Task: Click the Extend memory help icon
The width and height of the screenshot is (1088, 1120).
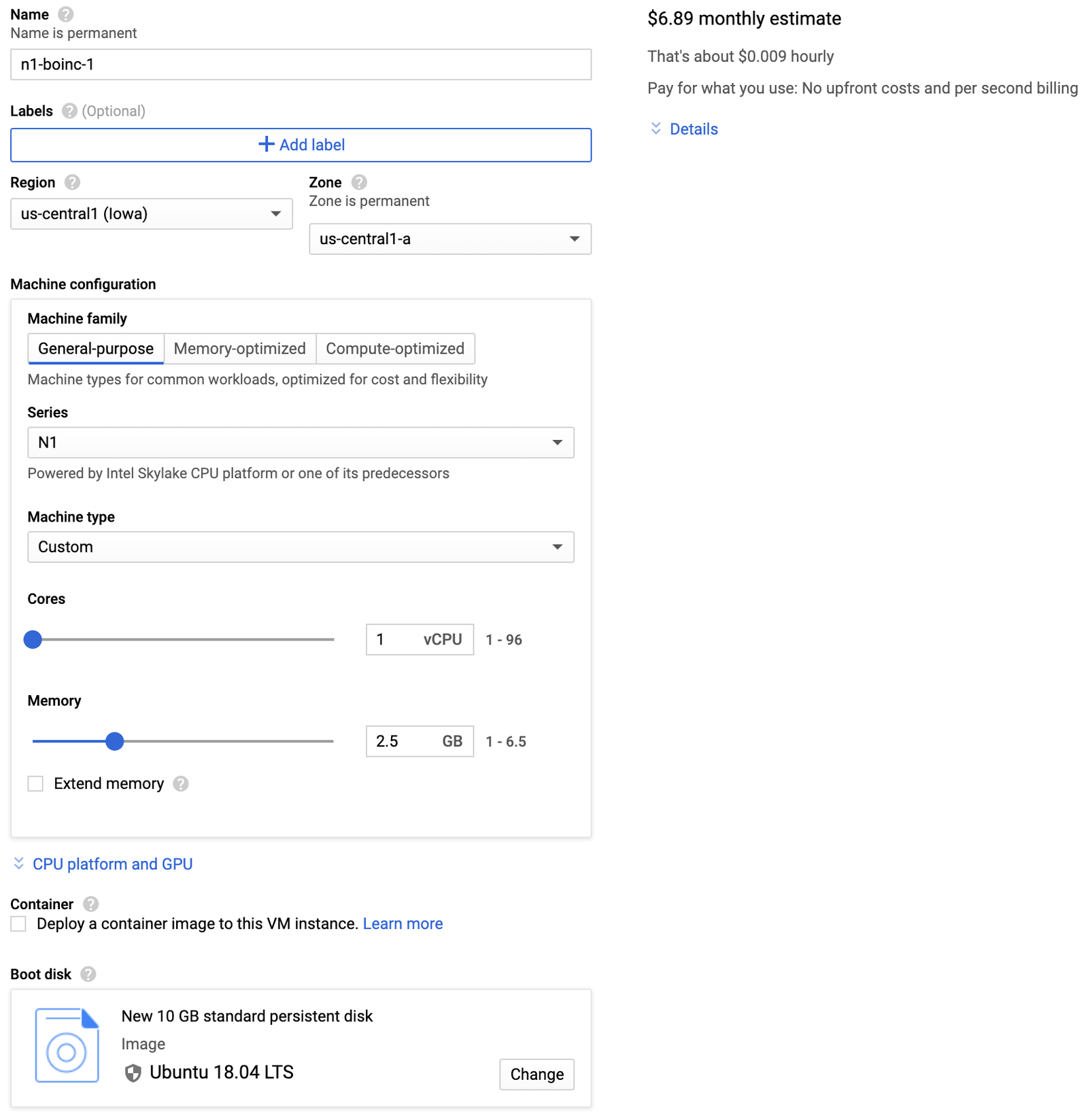Action: pyautogui.click(x=180, y=784)
